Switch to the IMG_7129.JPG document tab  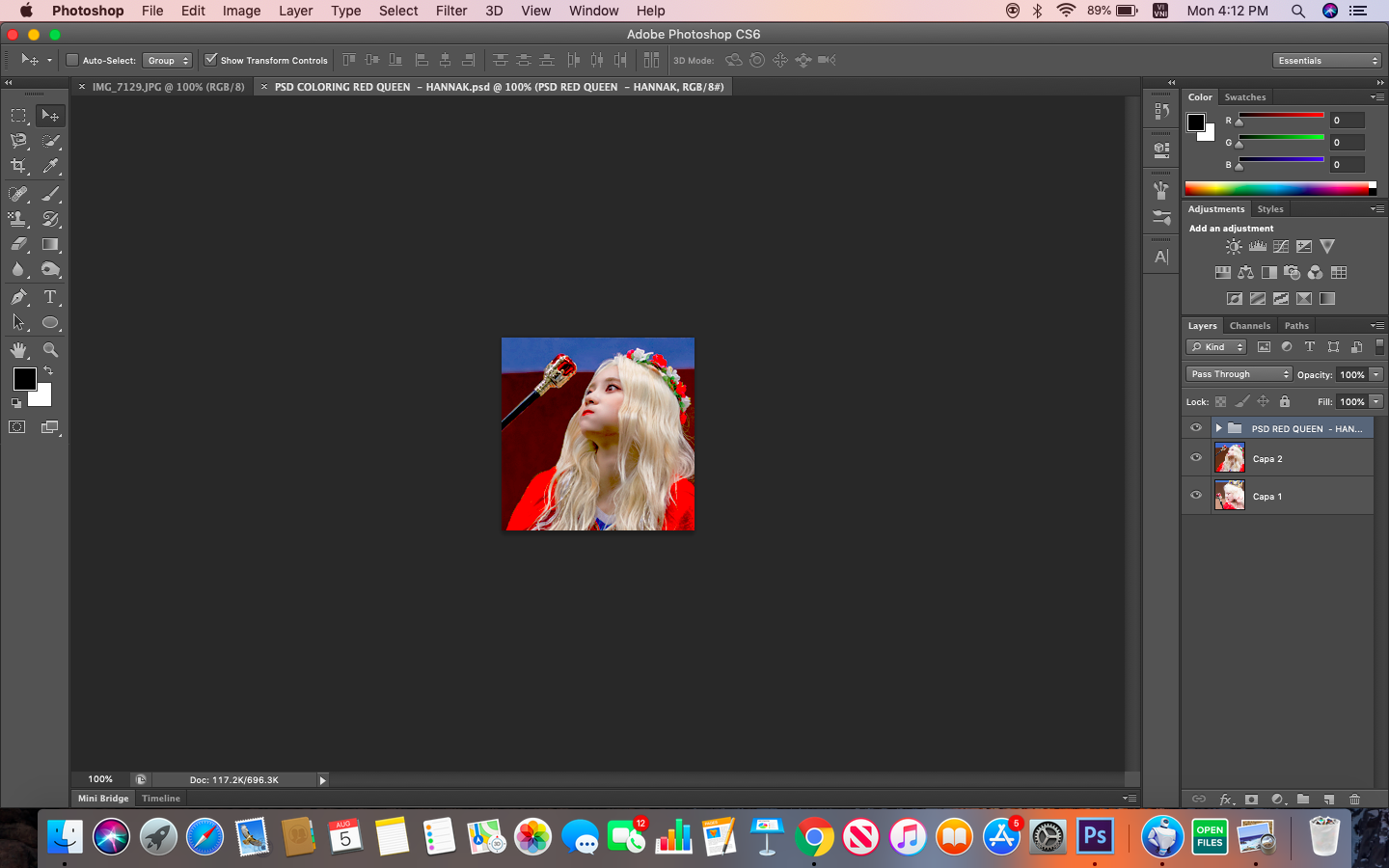[x=168, y=87]
